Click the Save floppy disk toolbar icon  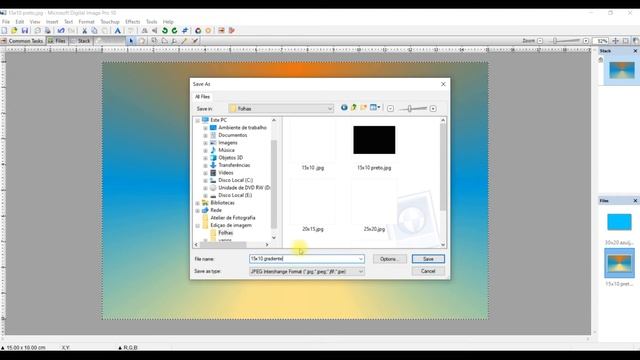(x=24, y=31)
